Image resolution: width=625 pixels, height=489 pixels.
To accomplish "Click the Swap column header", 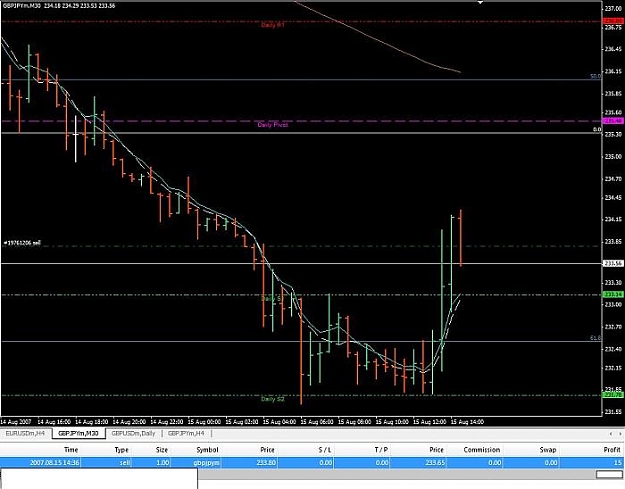I will (548, 450).
